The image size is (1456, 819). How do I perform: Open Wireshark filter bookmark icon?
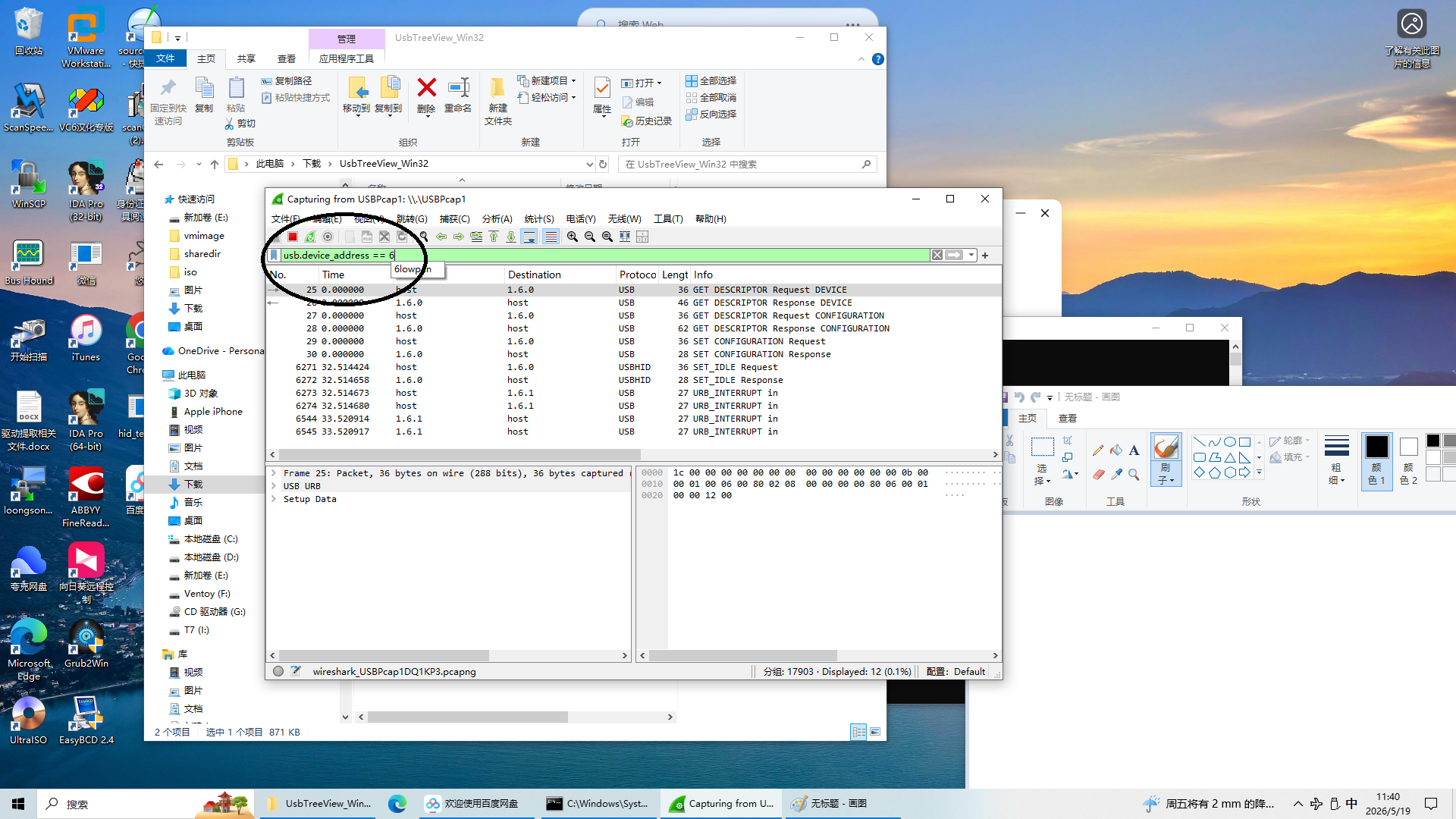[274, 255]
